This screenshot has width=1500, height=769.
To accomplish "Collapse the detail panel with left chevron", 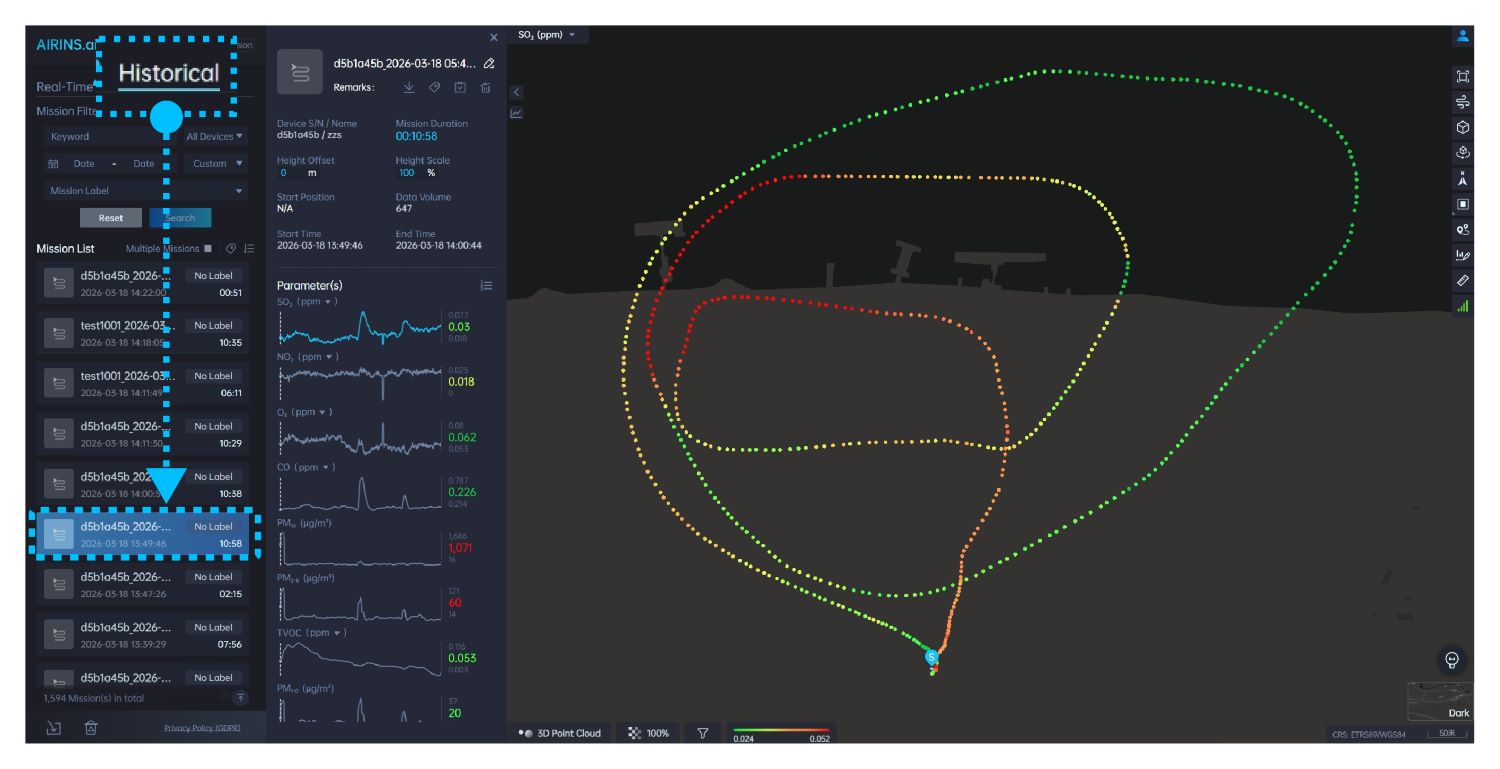I will click(x=516, y=91).
